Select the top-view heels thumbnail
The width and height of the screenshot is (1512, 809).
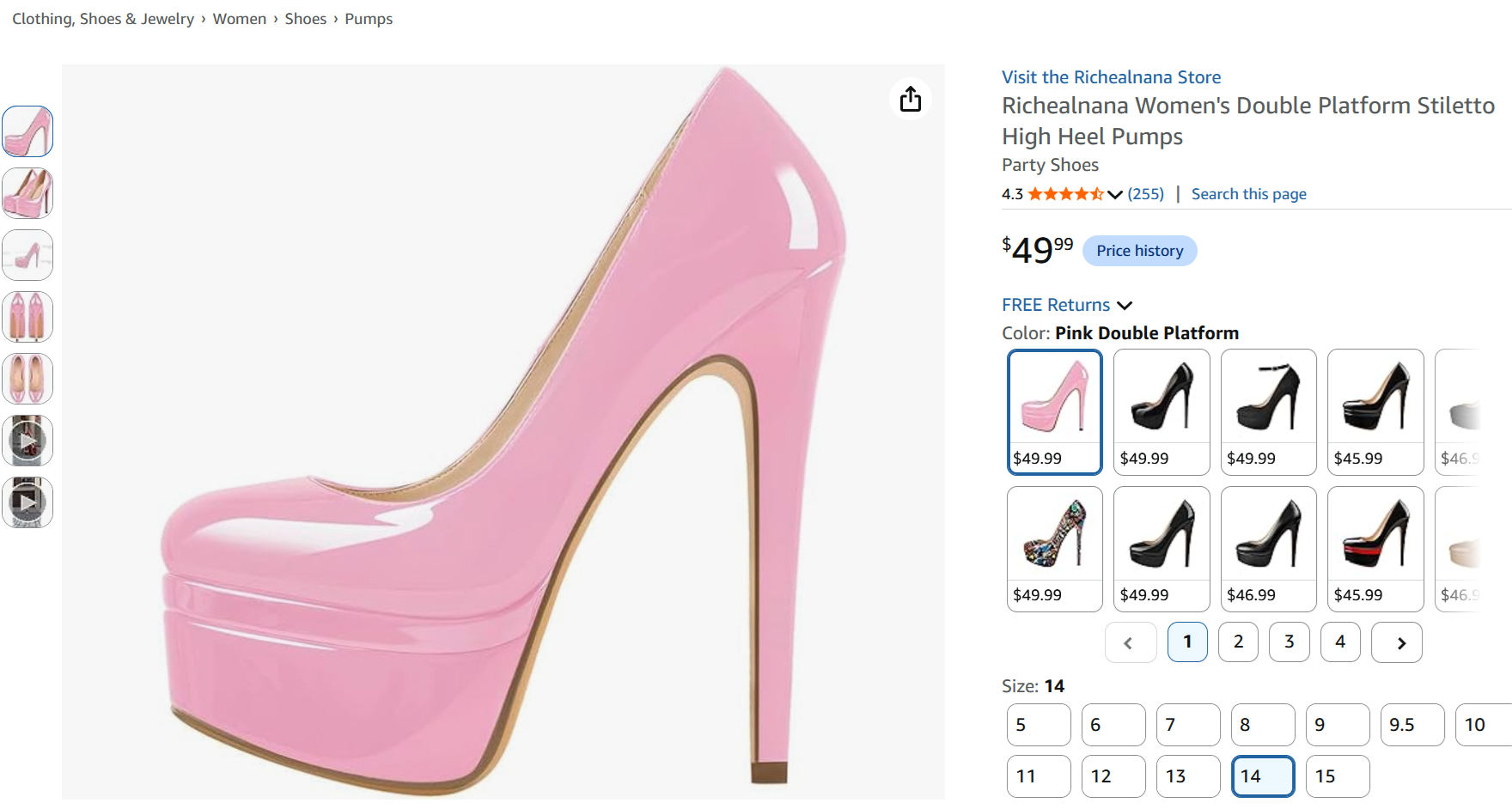(27, 379)
